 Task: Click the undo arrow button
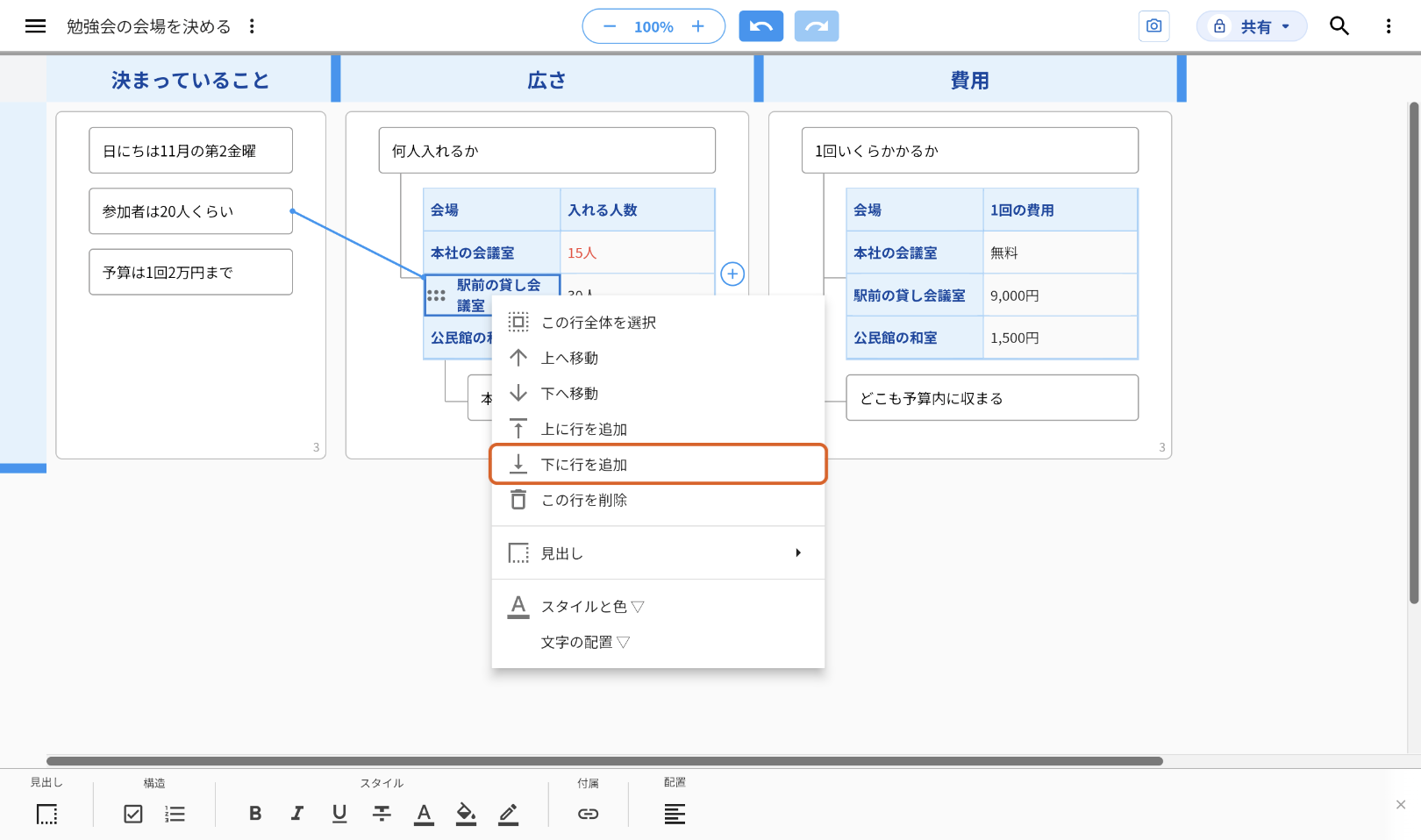760,26
